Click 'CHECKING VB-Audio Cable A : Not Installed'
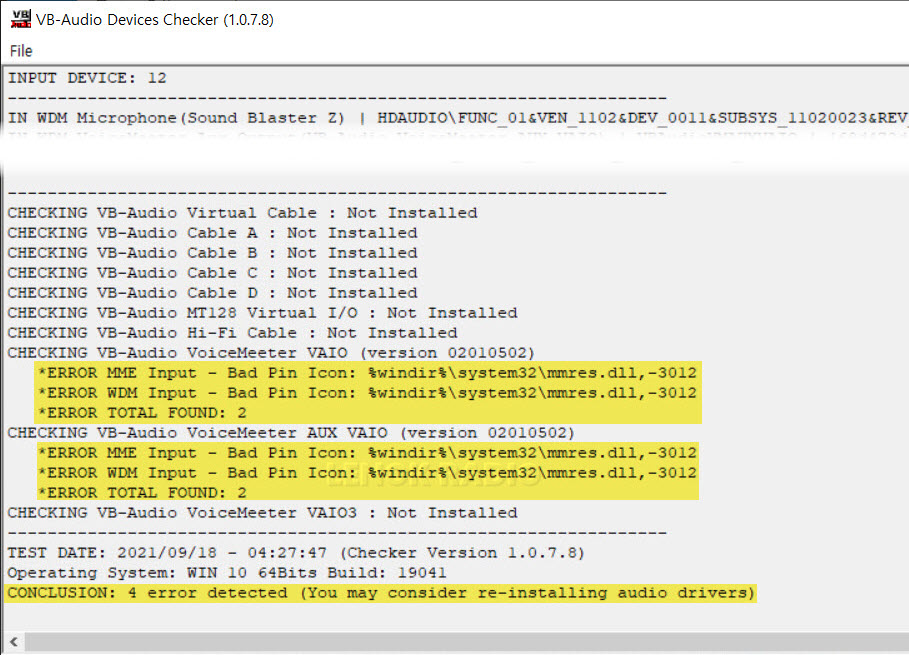Screen dimensions: 909x655 point(212,233)
